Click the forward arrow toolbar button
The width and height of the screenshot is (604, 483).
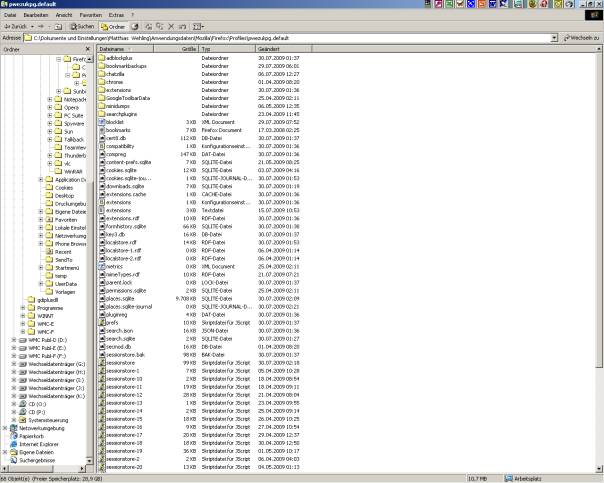(x=41, y=27)
